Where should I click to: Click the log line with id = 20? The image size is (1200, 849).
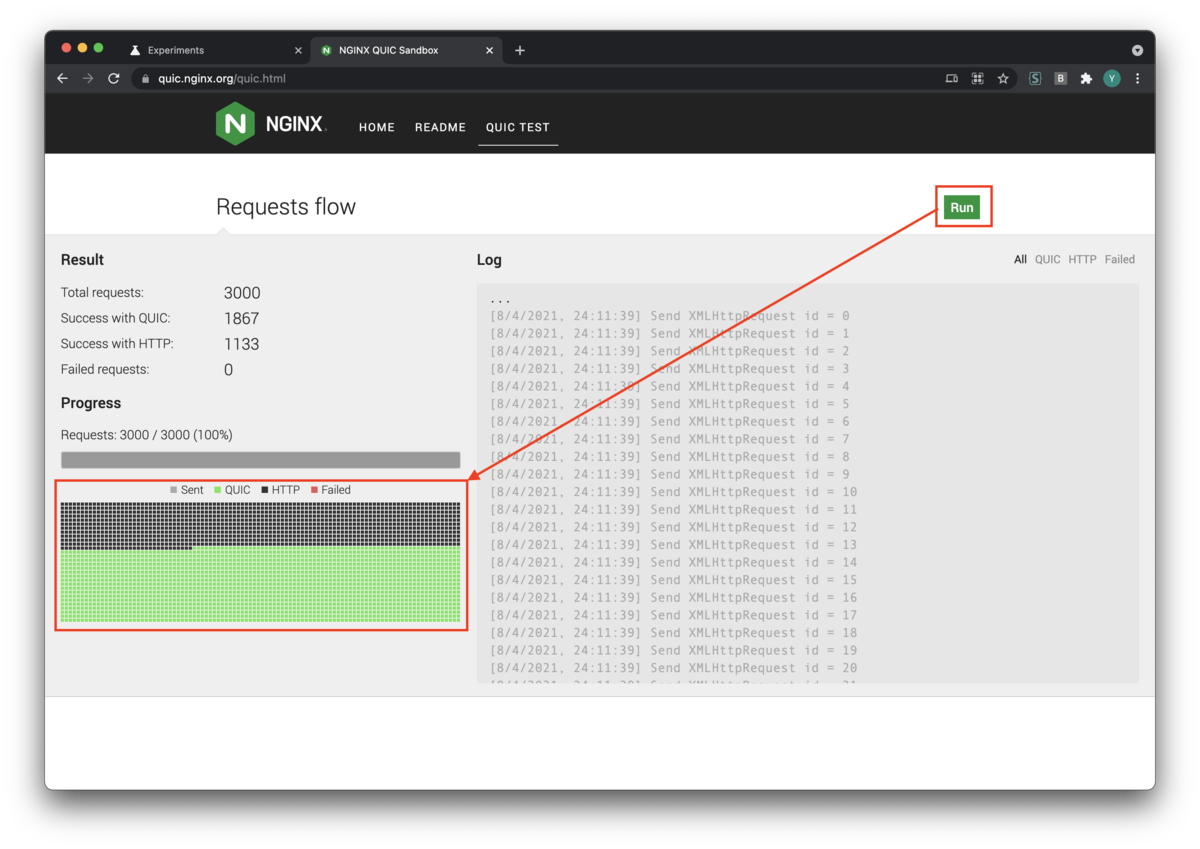click(673, 668)
